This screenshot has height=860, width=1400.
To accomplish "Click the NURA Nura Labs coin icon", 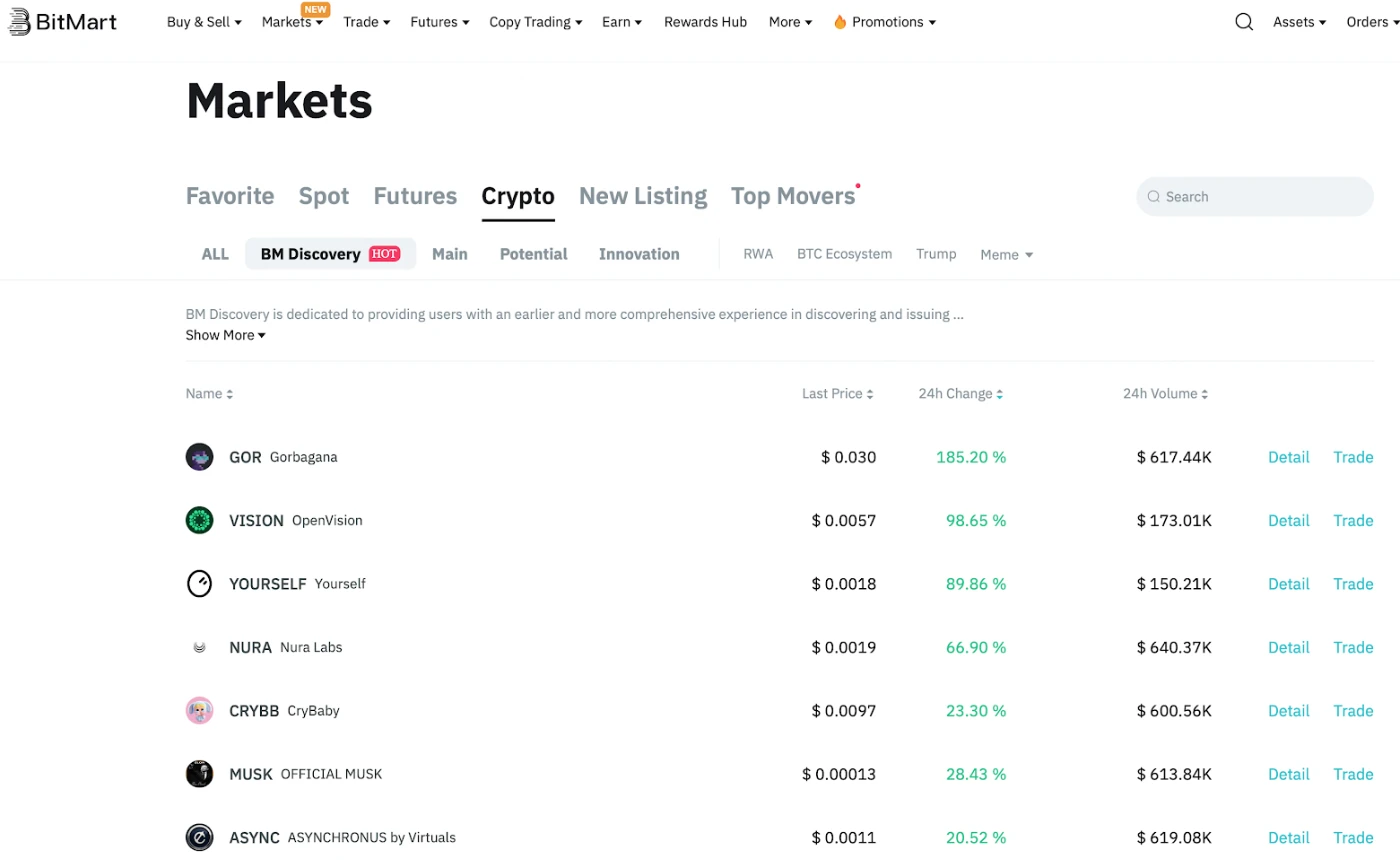I will pos(199,647).
